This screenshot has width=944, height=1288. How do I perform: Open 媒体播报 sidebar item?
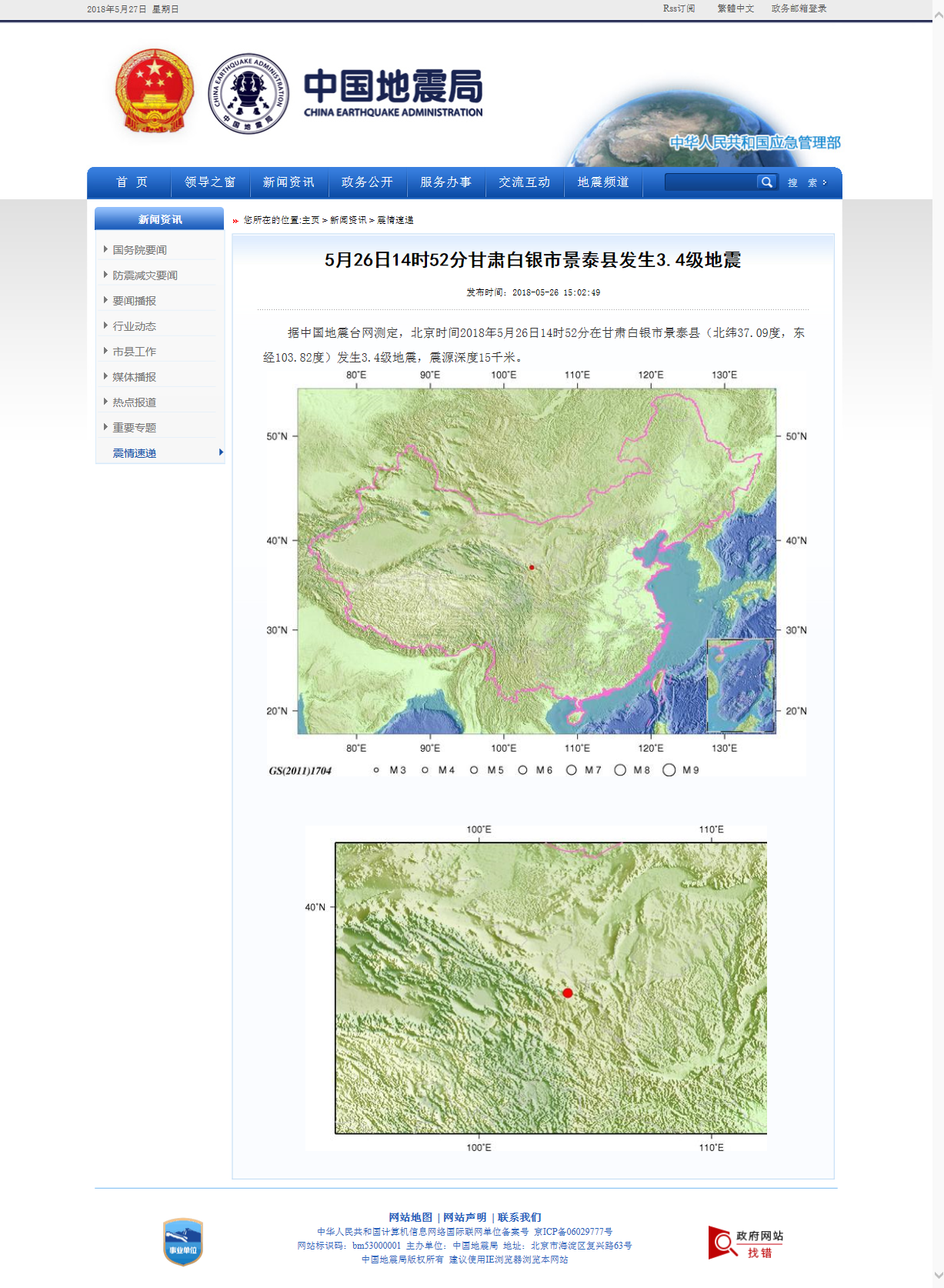[x=135, y=377]
